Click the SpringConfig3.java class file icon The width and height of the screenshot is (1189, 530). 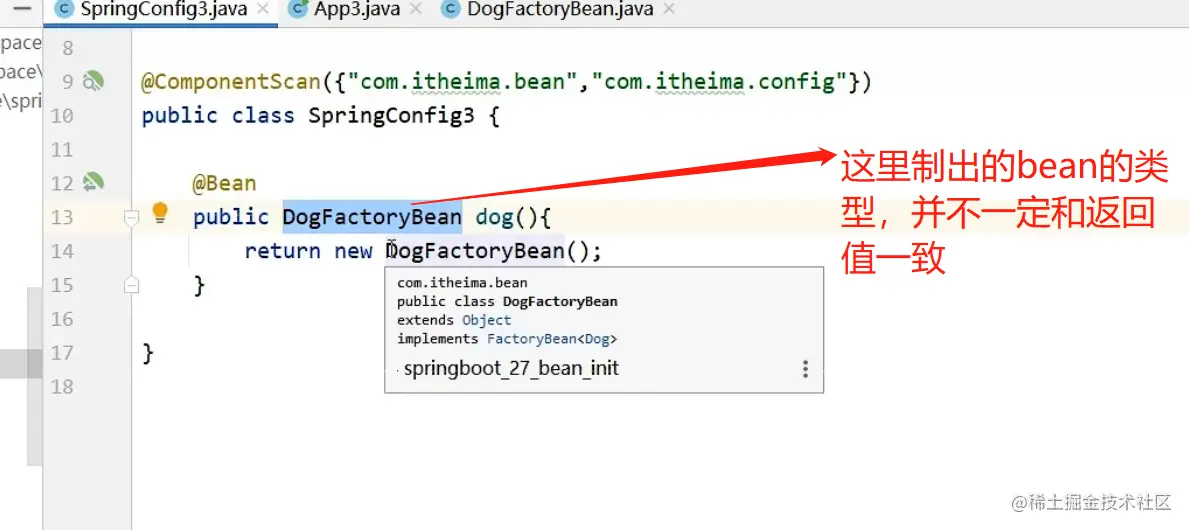tap(65, 10)
